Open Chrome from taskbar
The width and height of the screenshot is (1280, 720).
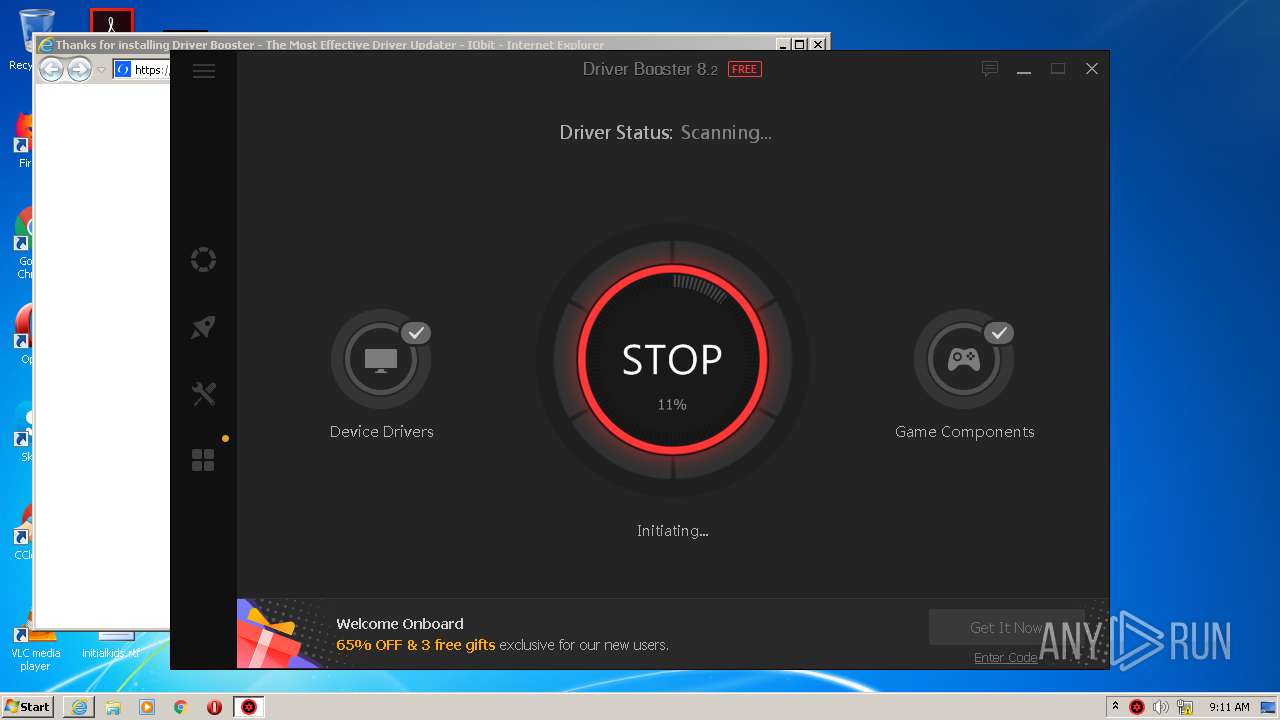point(181,707)
